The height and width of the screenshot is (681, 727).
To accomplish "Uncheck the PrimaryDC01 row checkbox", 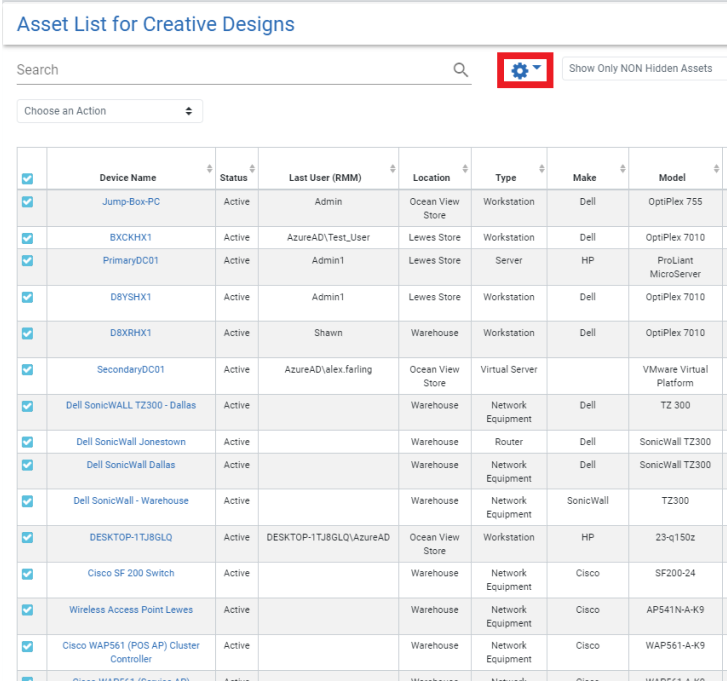I will pos(27,261).
